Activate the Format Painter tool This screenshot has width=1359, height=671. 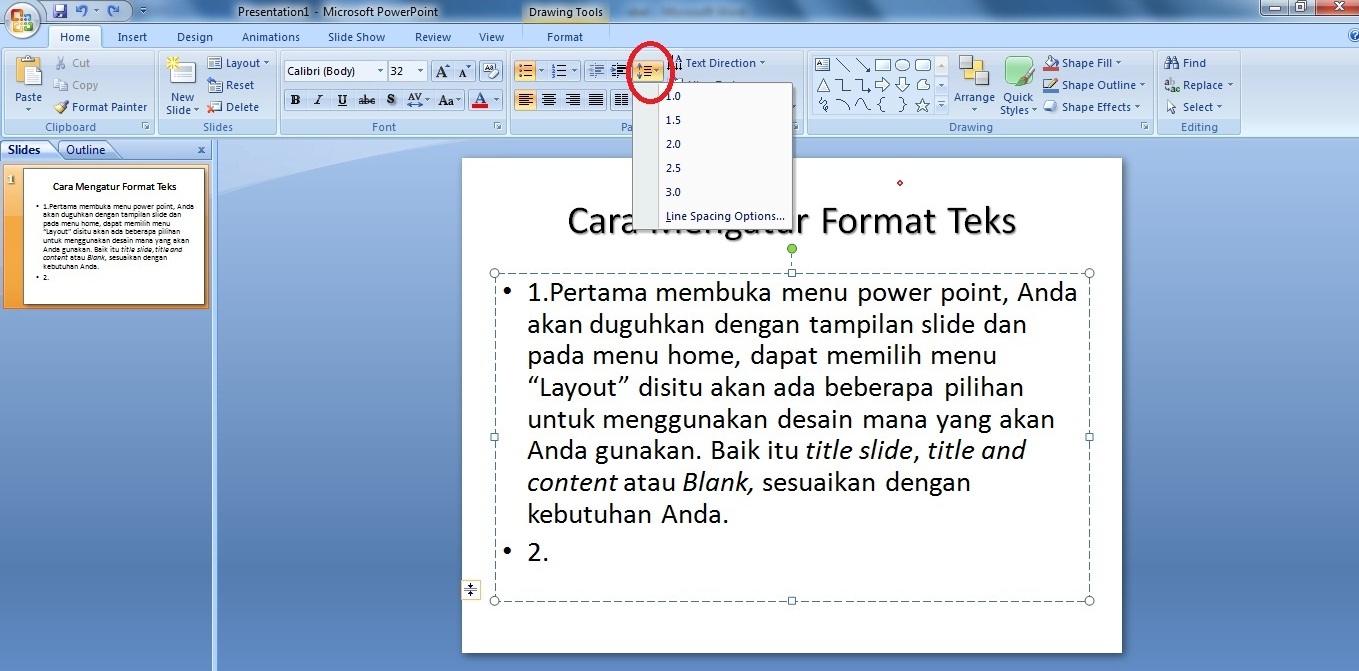tap(100, 107)
